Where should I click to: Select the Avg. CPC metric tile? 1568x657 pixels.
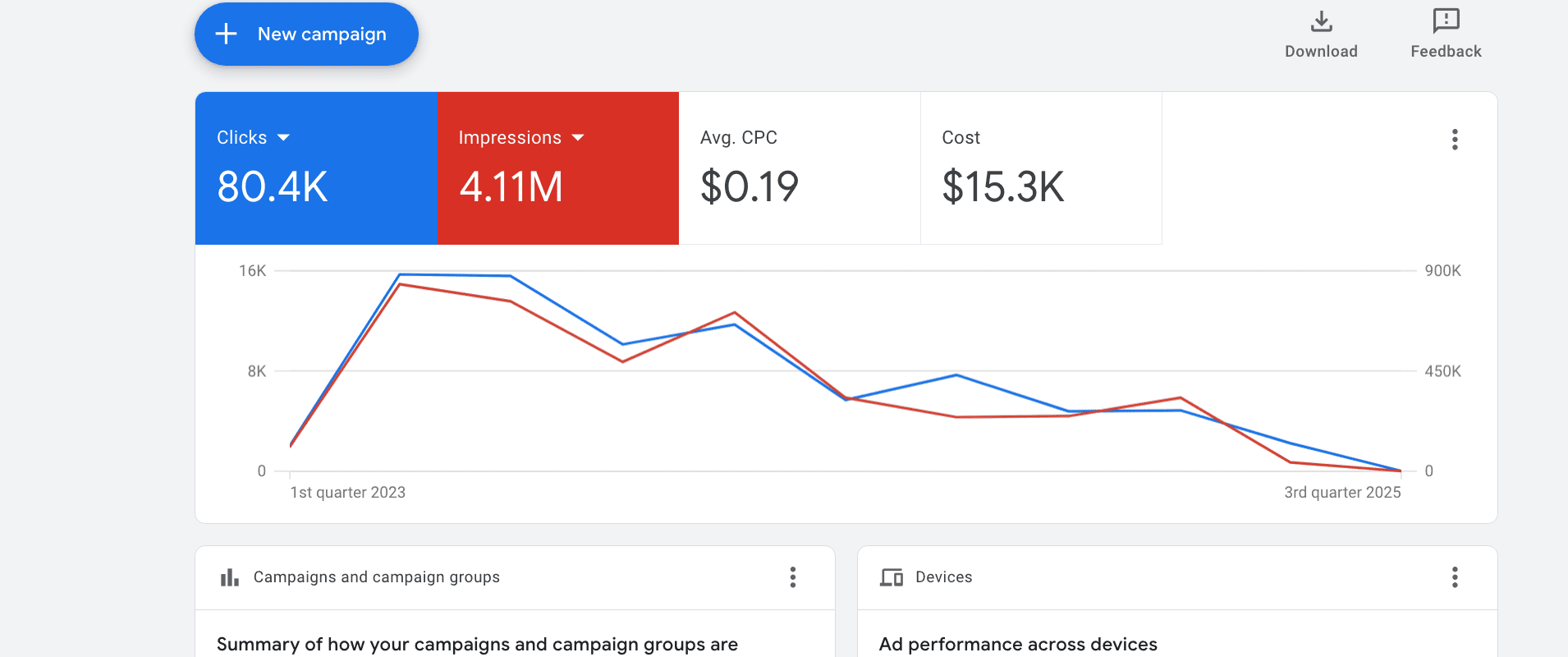[800, 168]
